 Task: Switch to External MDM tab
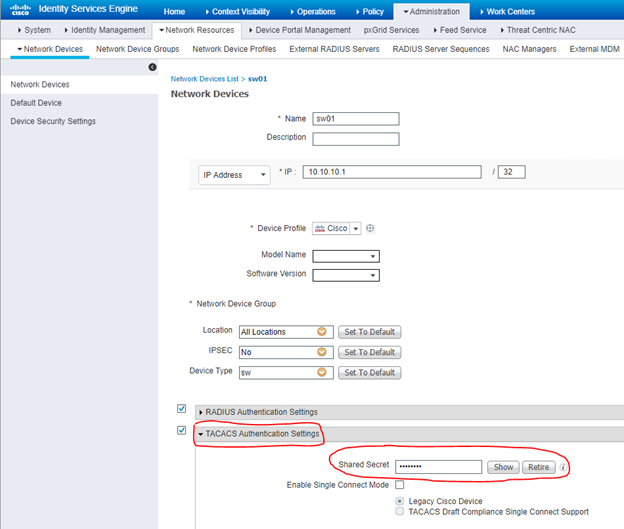coord(594,49)
